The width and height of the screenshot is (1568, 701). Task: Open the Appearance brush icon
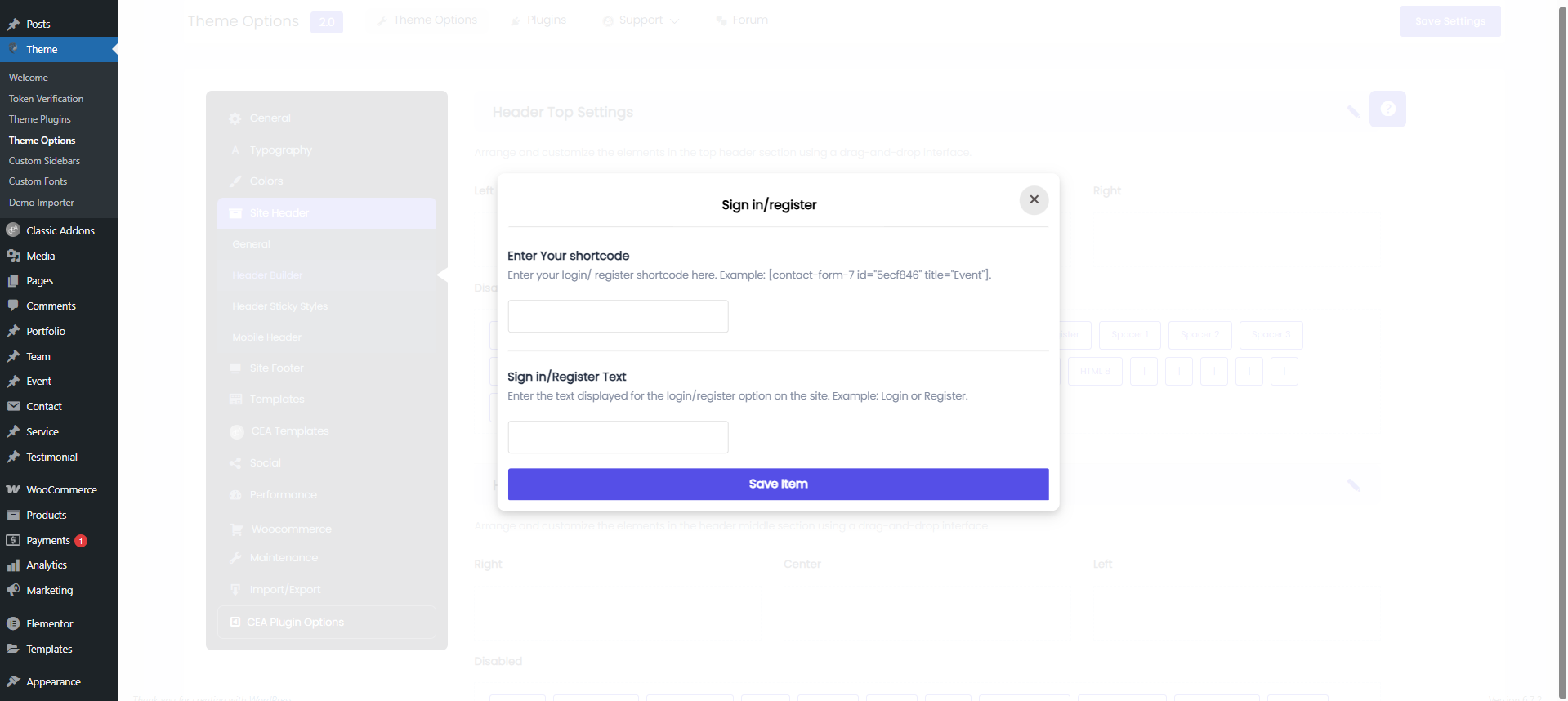click(x=13, y=681)
